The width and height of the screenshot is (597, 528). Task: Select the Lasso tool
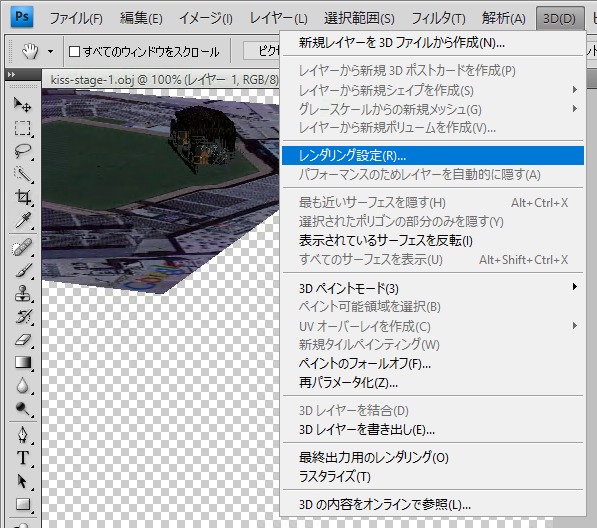pos(22,151)
